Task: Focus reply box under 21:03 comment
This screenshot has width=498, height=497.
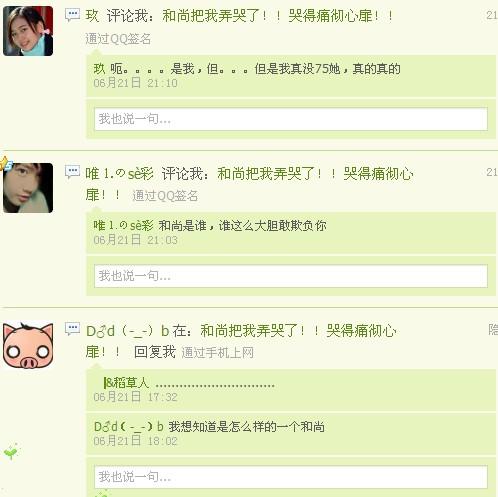Action: pyautogui.click(x=291, y=276)
